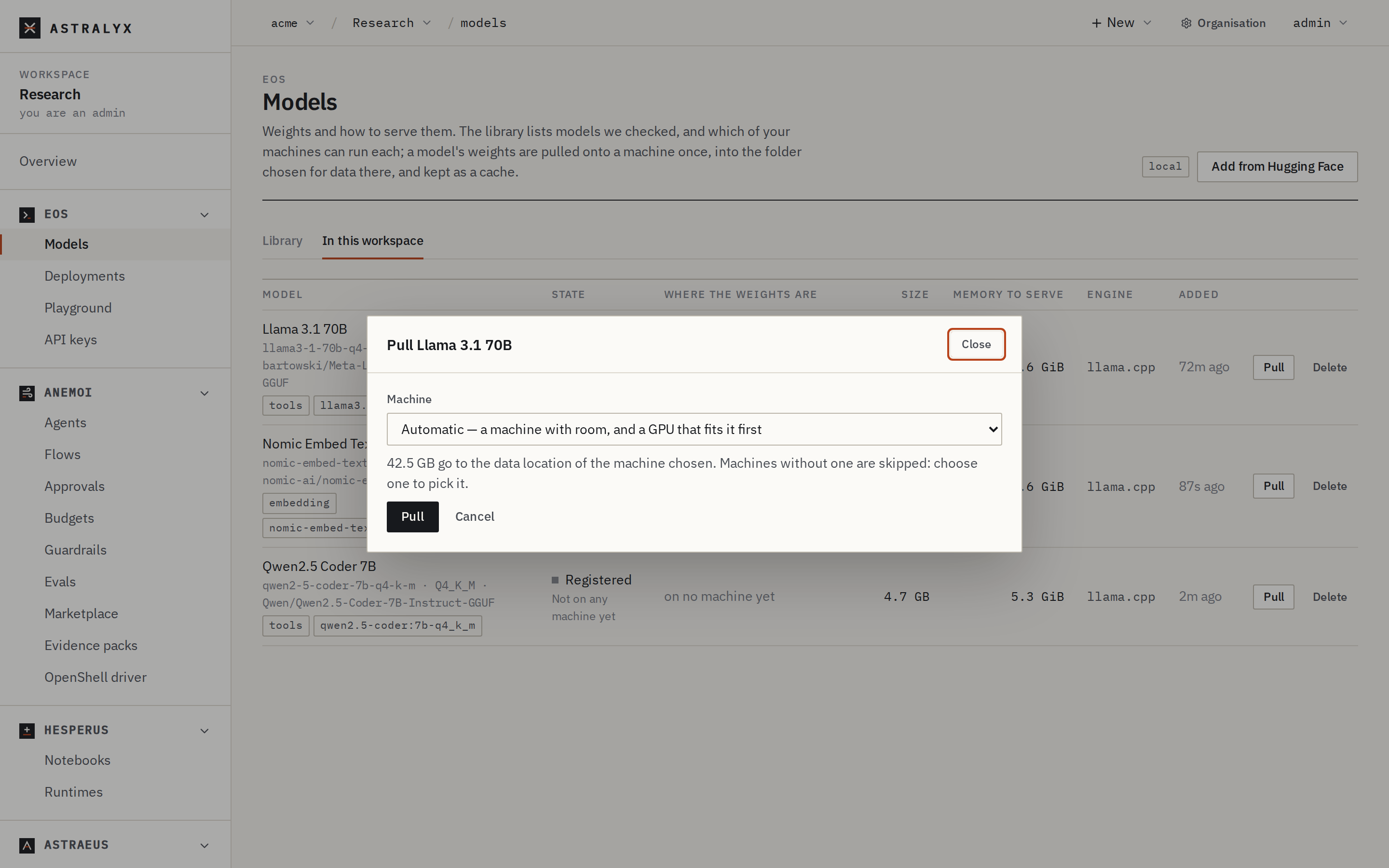Viewport: 1389px width, 868px height.
Task: Open the acme organisation dropdown
Action: point(292,23)
